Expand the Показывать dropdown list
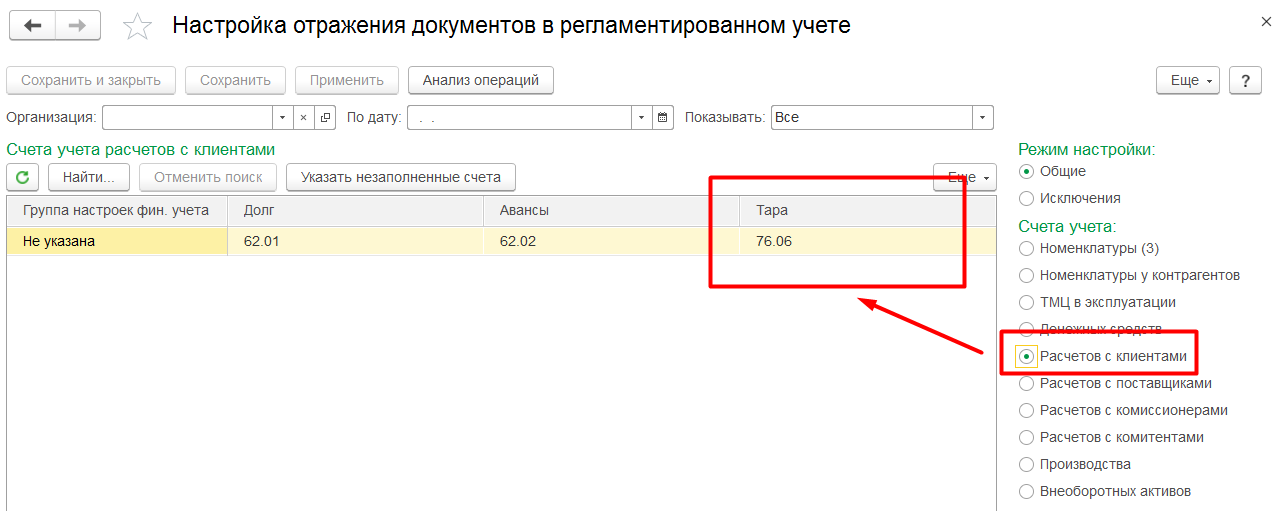Screen dimensions: 1278x511 point(983,118)
